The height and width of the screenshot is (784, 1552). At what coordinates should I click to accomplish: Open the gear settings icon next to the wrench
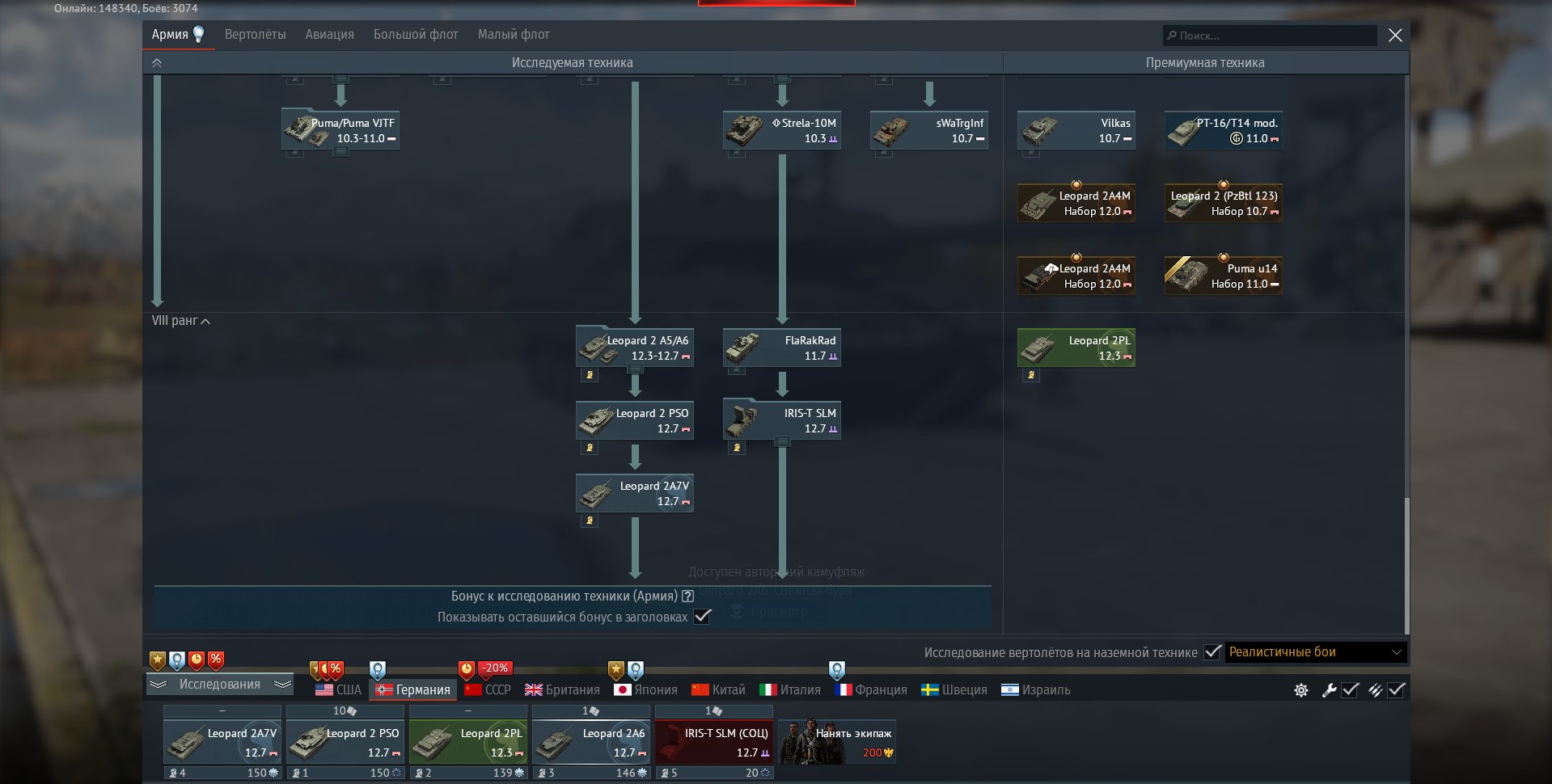pyautogui.click(x=1300, y=690)
